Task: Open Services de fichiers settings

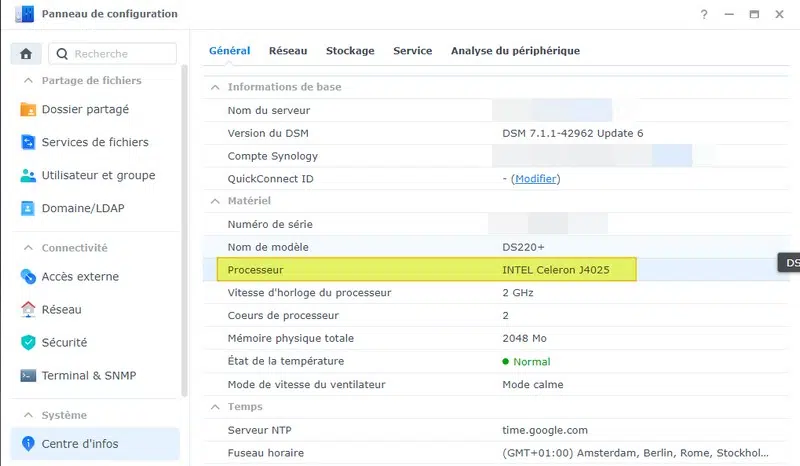Action: click(95, 142)
